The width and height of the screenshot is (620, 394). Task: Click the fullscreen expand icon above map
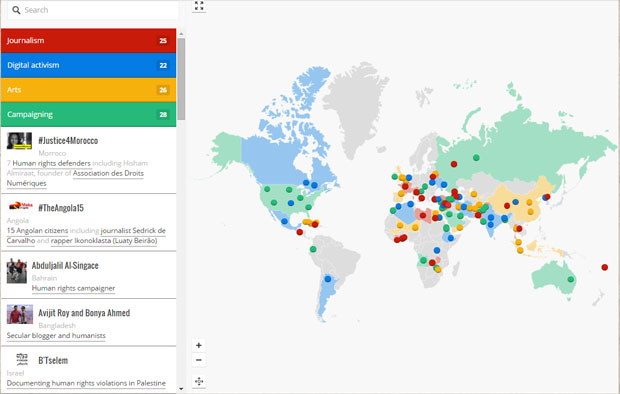(199, 6)
